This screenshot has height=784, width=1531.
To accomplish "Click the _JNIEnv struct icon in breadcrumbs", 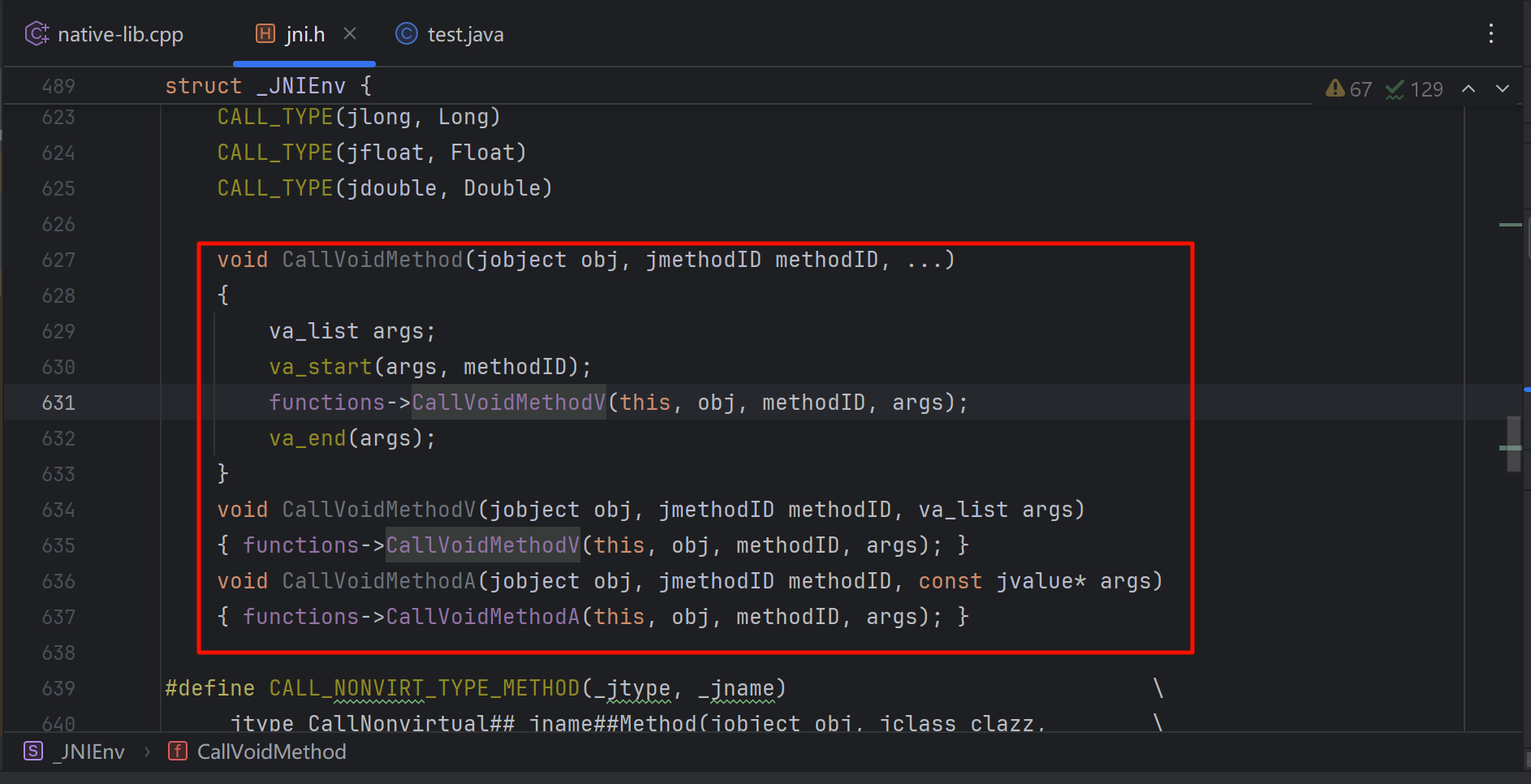I will (x=33, y=752).
